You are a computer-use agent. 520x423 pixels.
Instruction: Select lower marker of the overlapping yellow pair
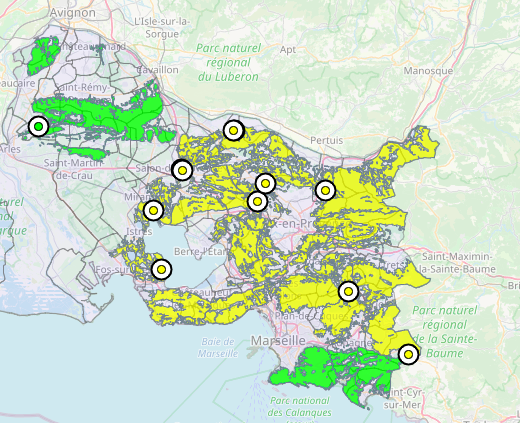pos(257,201)
